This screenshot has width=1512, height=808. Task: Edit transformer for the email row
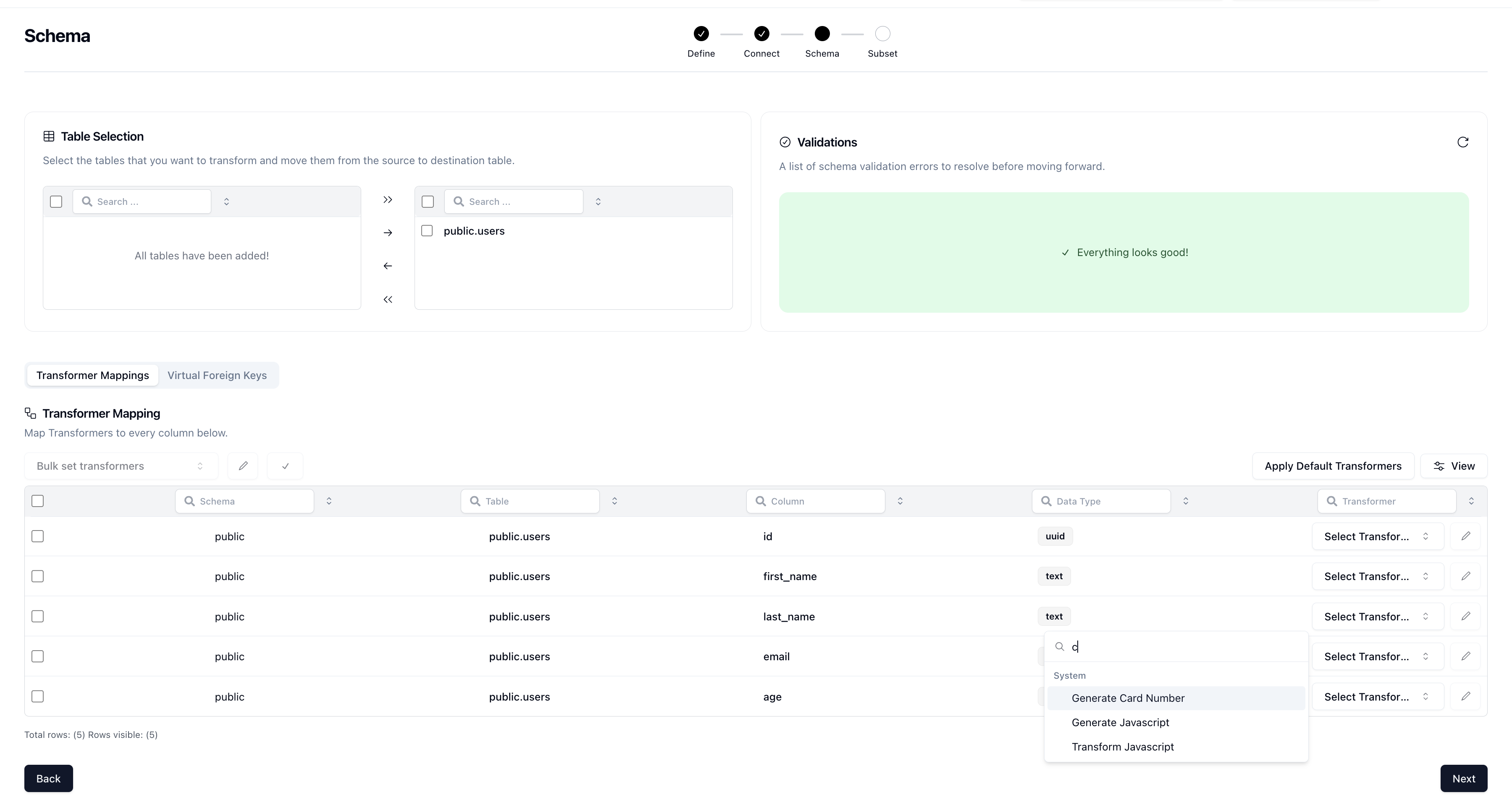1466,656
